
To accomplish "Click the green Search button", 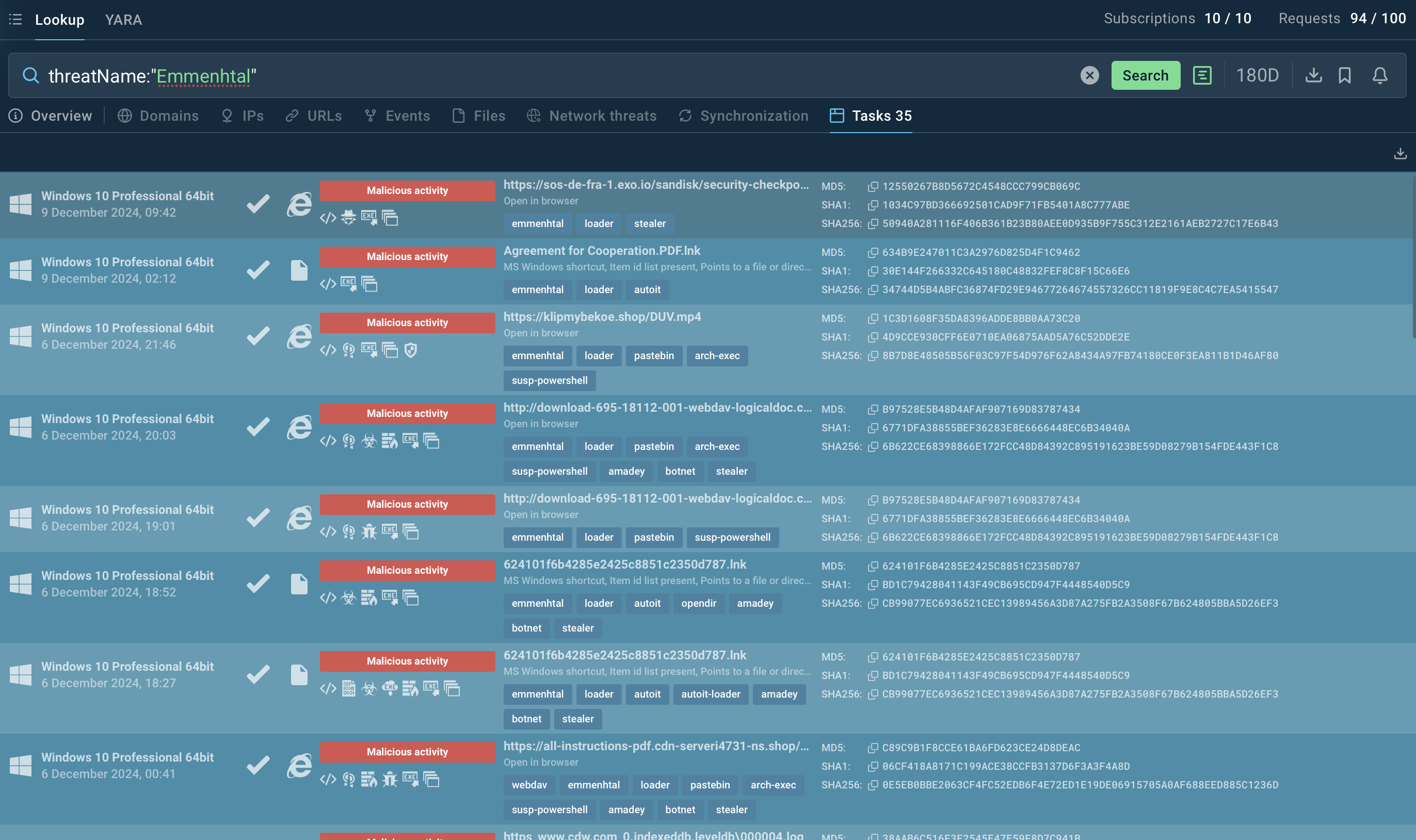I will click(1145, 75).
